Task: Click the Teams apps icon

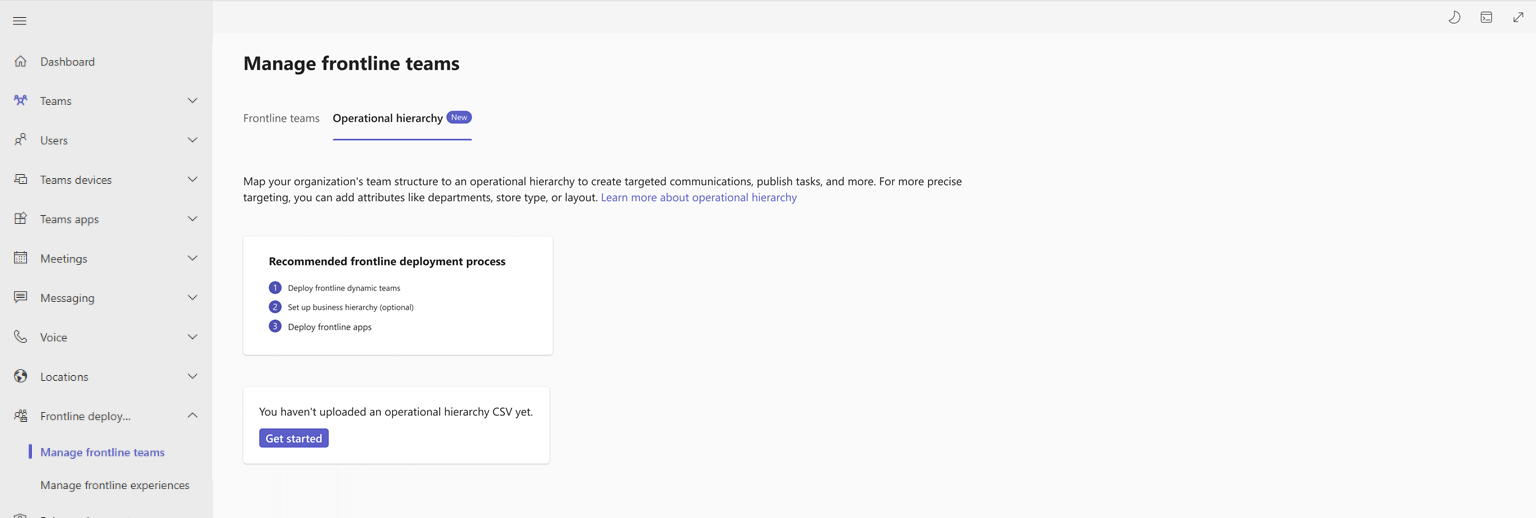Action: point(21,219)
